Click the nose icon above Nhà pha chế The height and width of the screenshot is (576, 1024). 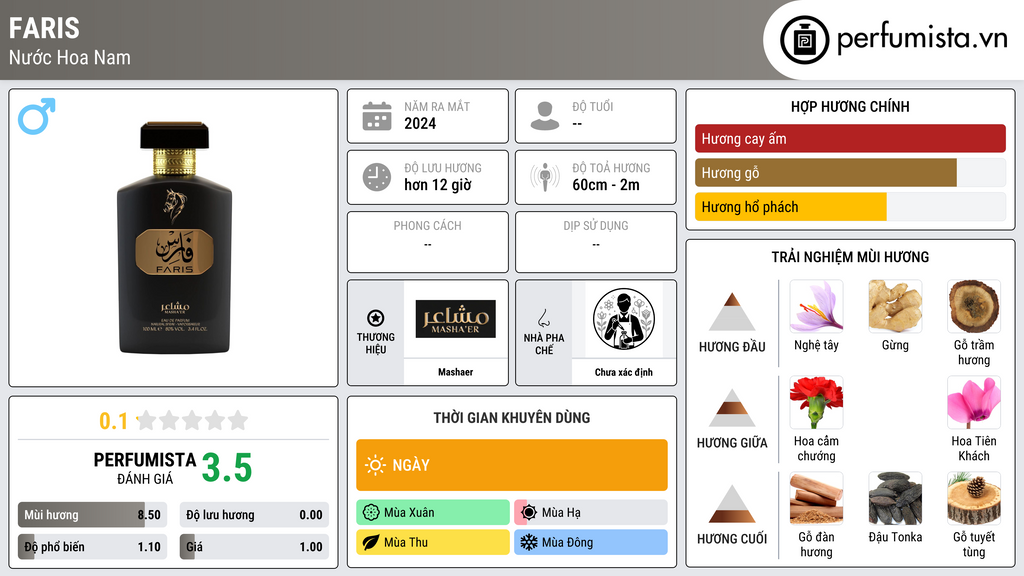[543, 318]
